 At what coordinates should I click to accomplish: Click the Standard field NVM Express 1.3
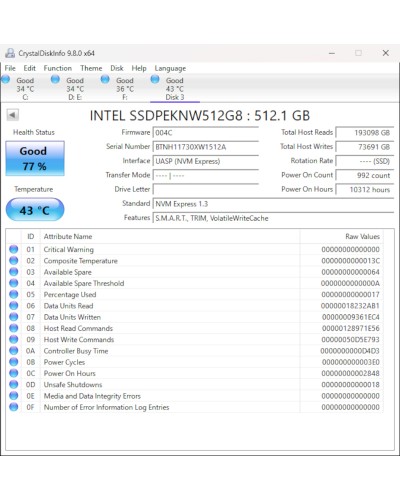(273, 204)
